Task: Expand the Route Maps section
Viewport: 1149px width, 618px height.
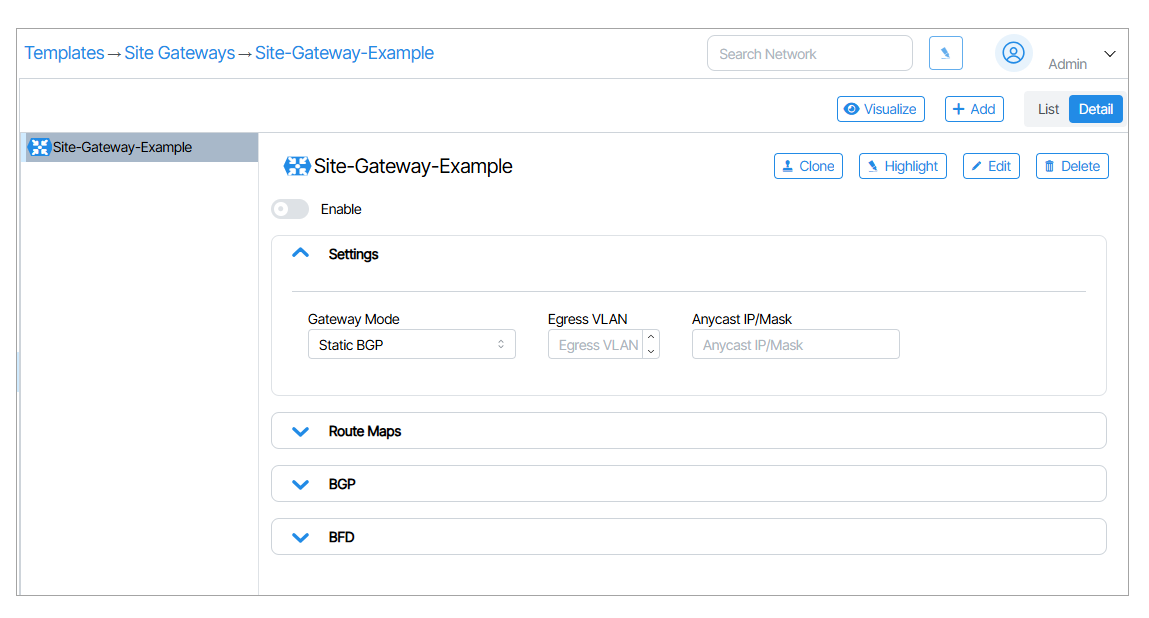Action: click(300, 431)
